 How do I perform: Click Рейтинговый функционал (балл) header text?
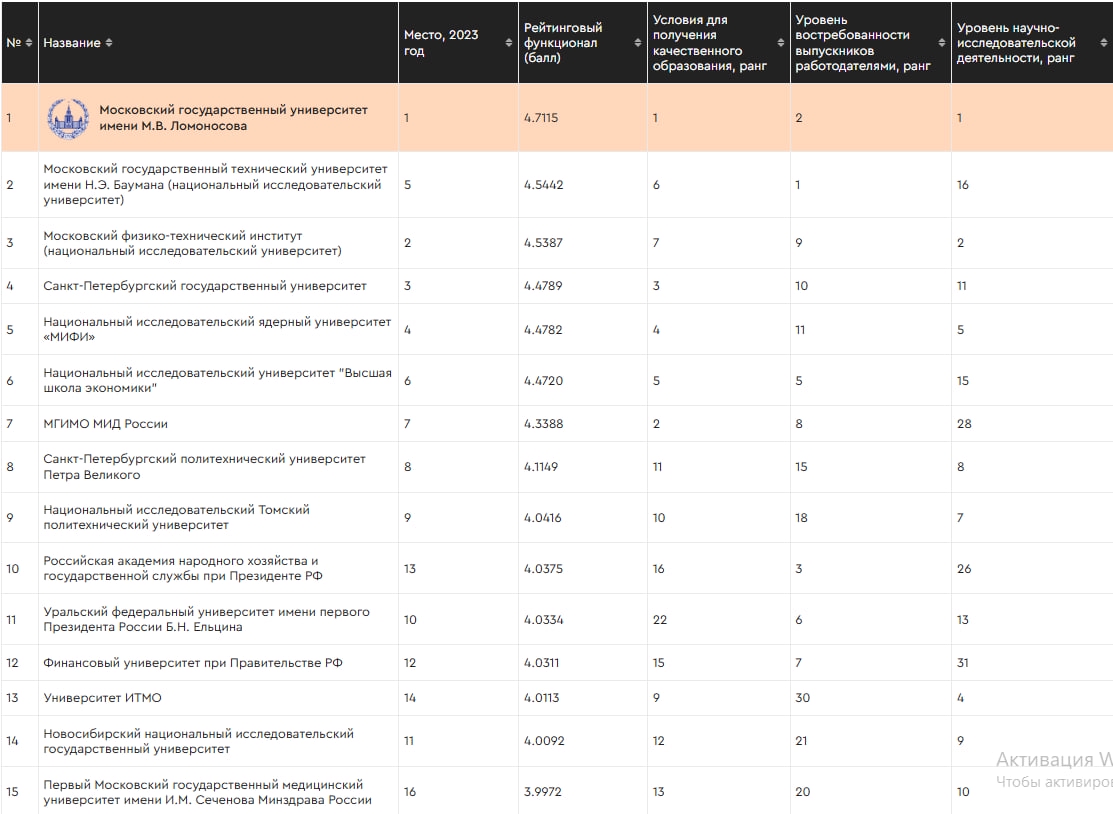(563, 43)
